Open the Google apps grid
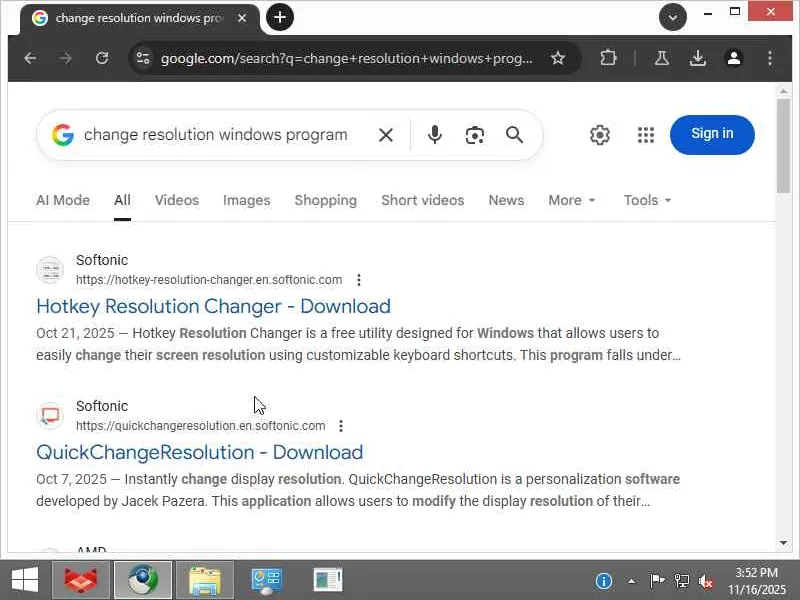This screenshot has width=800, height=600. (645, 135)
